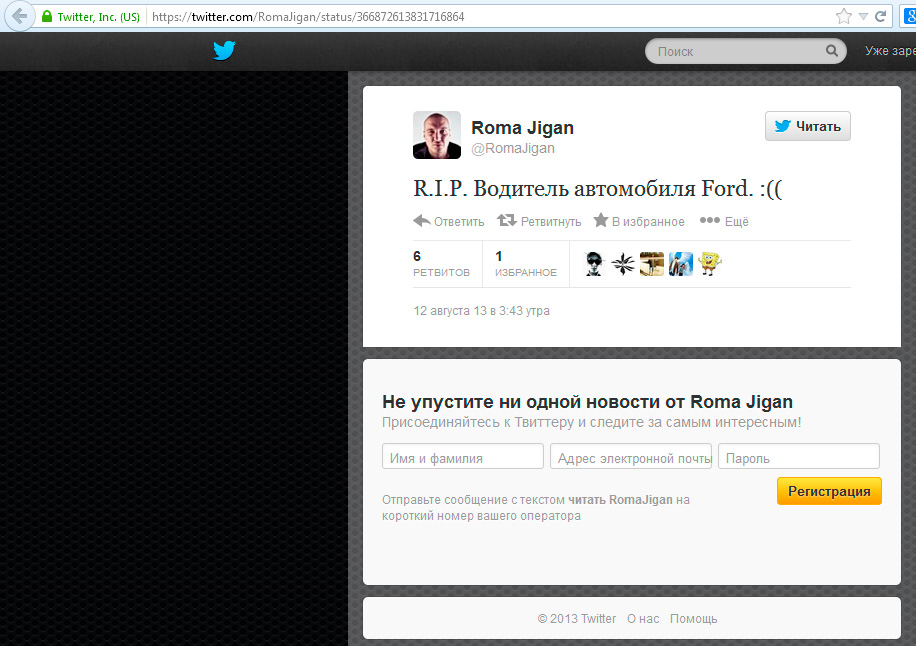The height and width of the screenshot is (646, 916).
Task: Click the yellow Регистрация button
Action: click(829, 491)
